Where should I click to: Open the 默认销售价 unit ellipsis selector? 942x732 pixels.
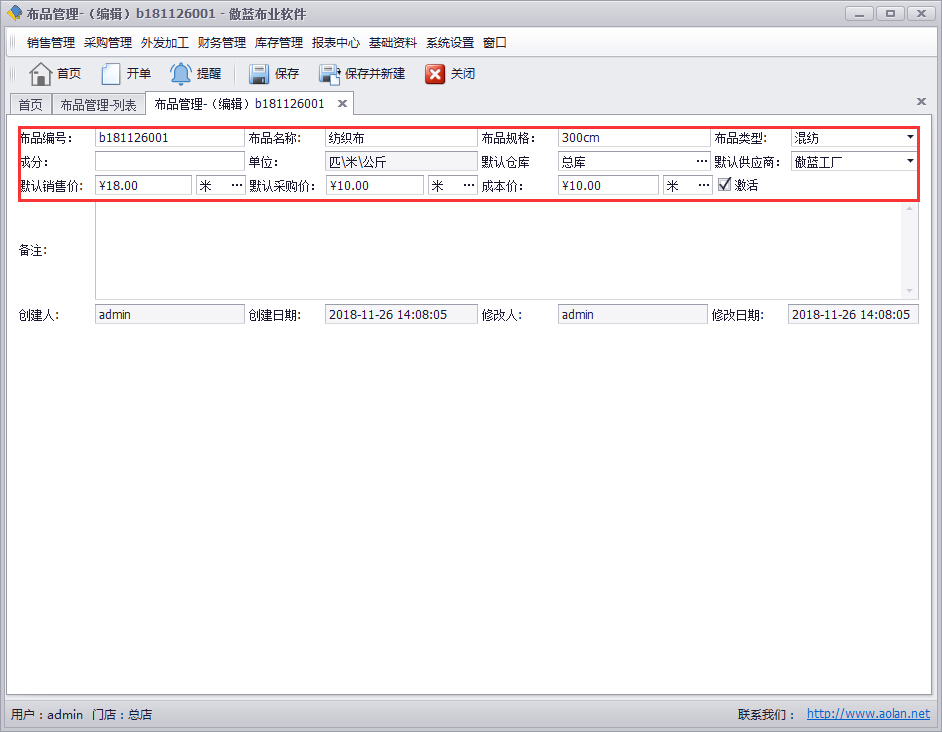[x=236, y=185]
